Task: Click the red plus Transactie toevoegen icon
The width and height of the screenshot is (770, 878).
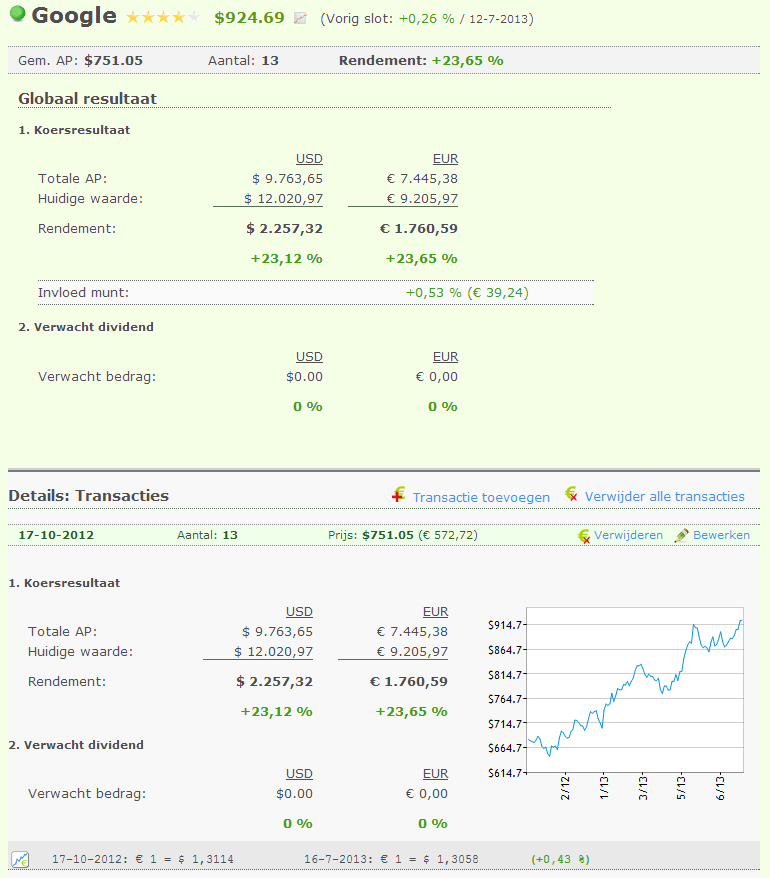Action: tap(398, 494)
